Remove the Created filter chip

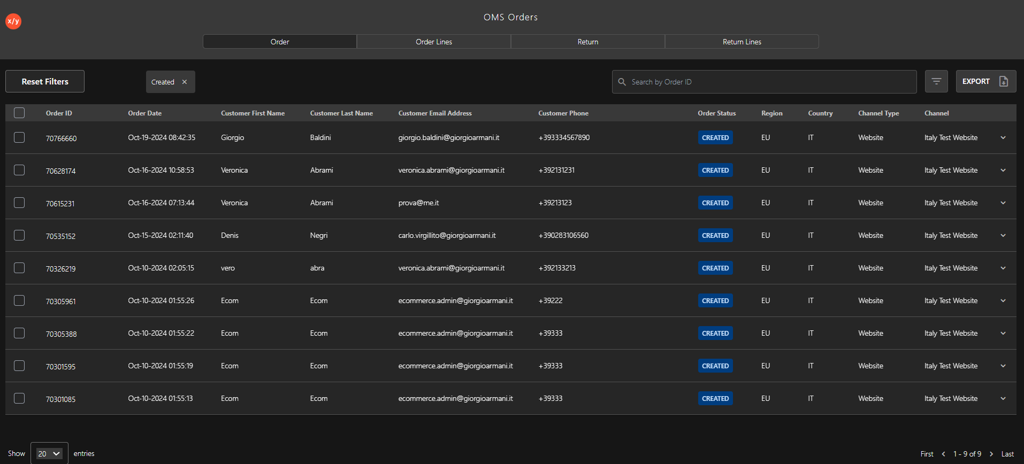[x=184, y=82]
